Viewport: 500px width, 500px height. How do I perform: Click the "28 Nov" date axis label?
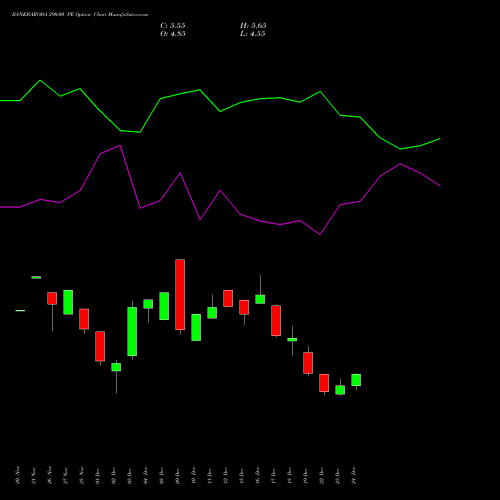point(82,475)
